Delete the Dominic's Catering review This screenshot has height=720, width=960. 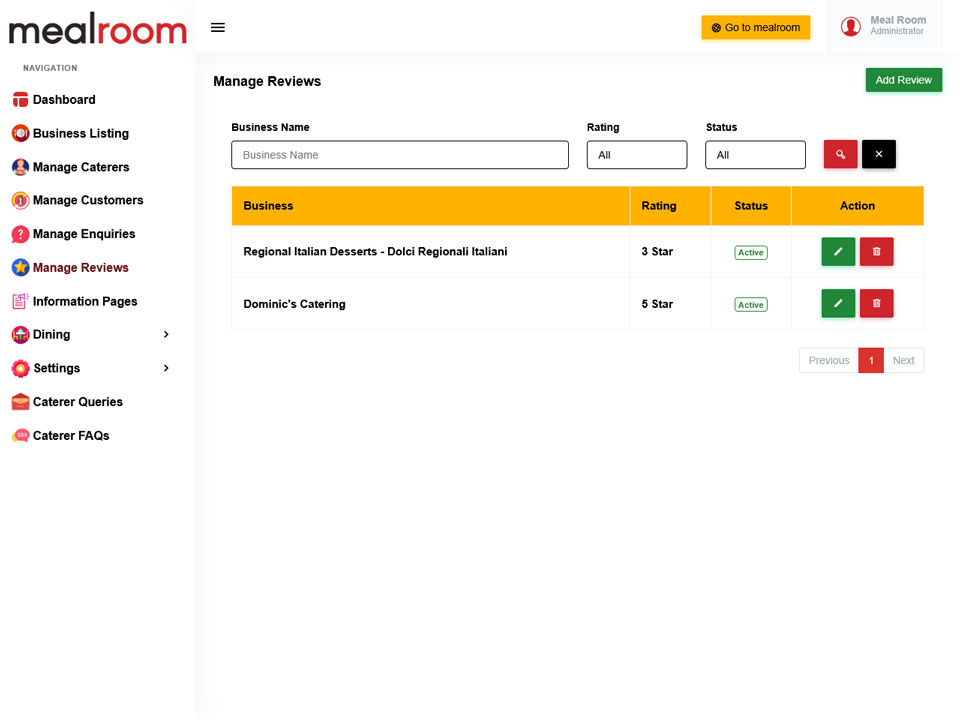876,304
